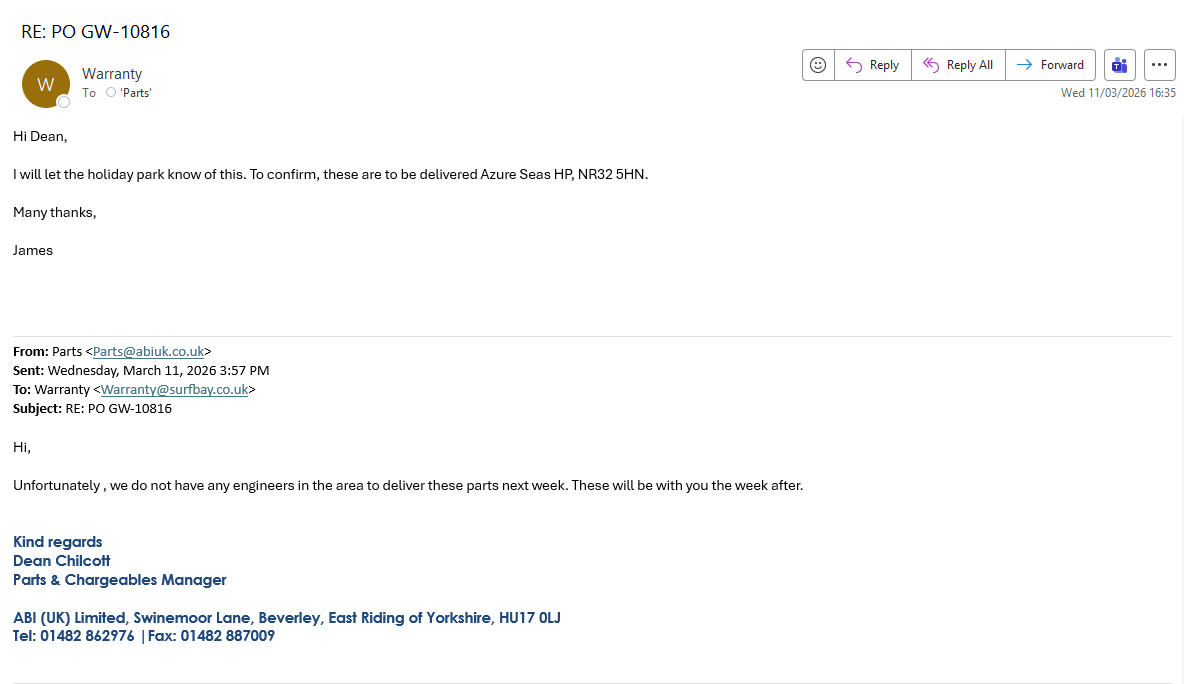The width and height of the screenshot is (1184, 684).
Task: Share the email to Teams
Action: [x=1120, y=65]
